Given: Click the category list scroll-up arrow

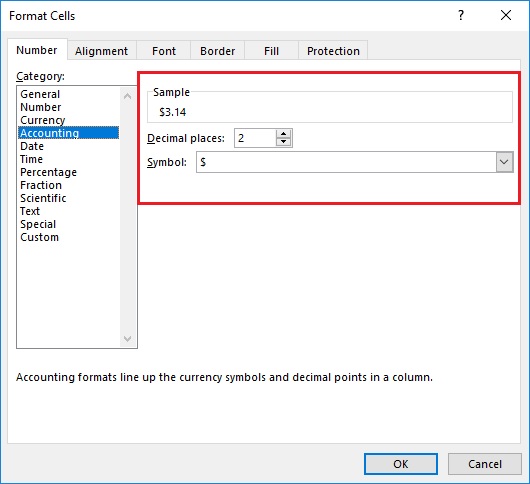Looking at the screenshot, I should [x=127, y=96].
